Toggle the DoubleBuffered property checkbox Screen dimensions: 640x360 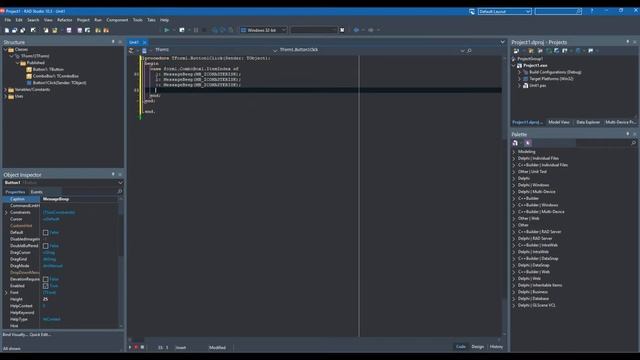[x=46, y=246]
